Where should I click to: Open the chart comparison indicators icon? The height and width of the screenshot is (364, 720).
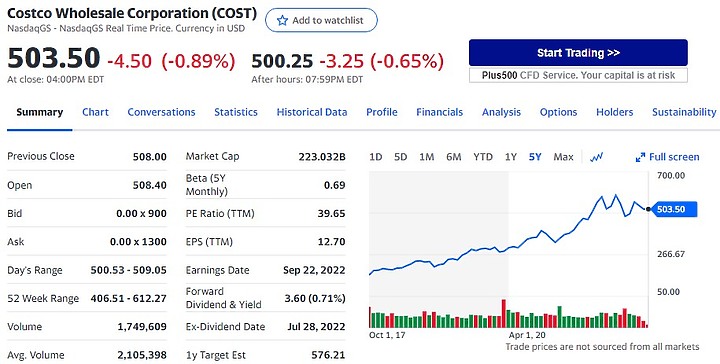[596, 157]
